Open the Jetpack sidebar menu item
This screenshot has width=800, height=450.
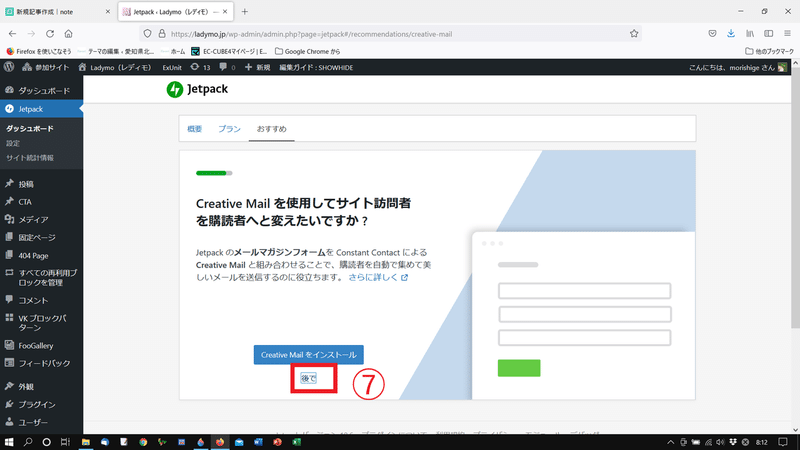click(x=41, y=109)
